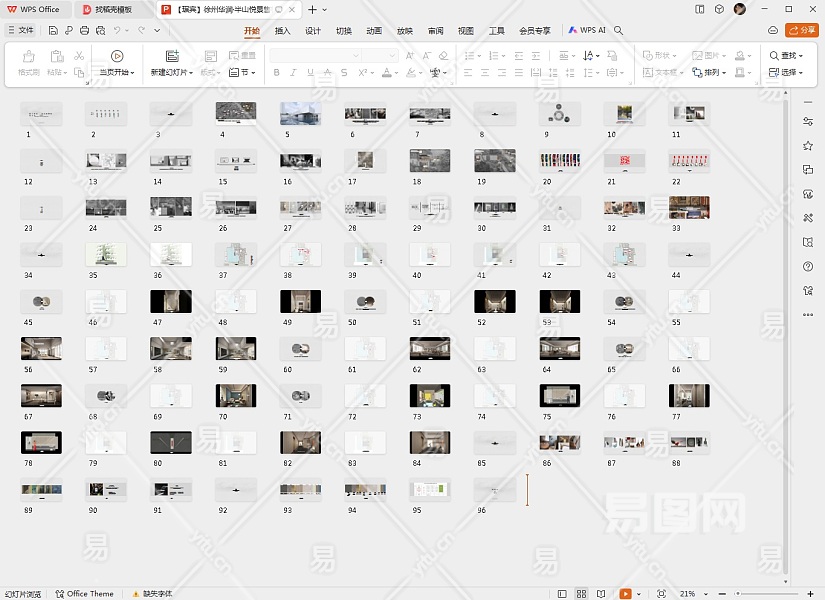Open the 文件 file menu
Viewport: 825px width, 600px height.
pos(21,31)
